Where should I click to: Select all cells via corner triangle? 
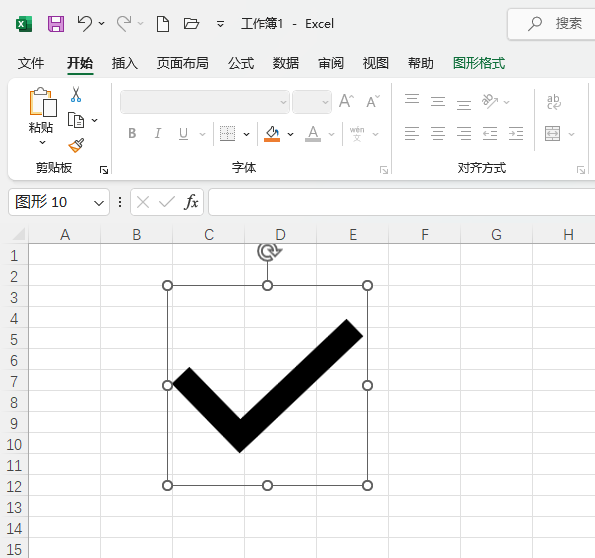pyautogui.click(x=19, y=234)
